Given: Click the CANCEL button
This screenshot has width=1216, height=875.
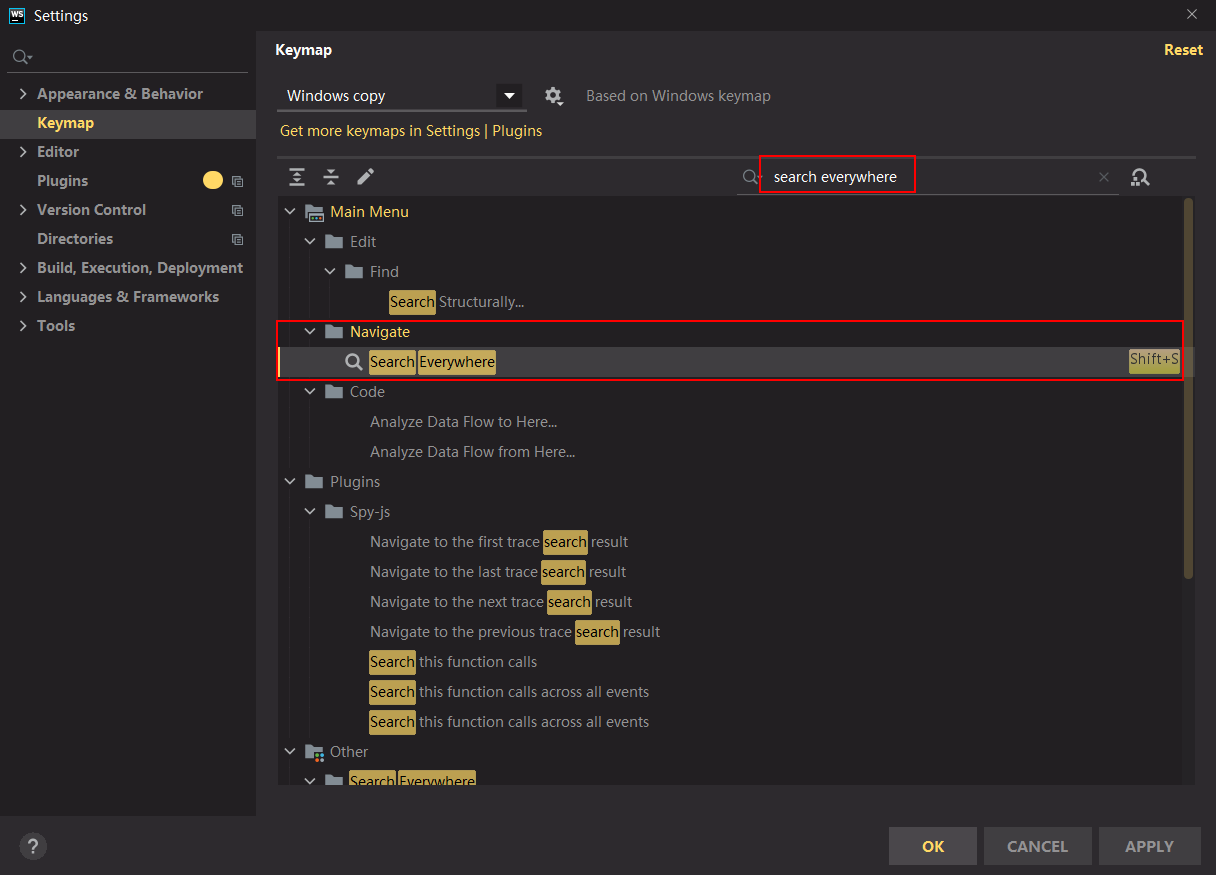Looking at the screenshot, I should pyautogui.click(x=1037, y=846).
